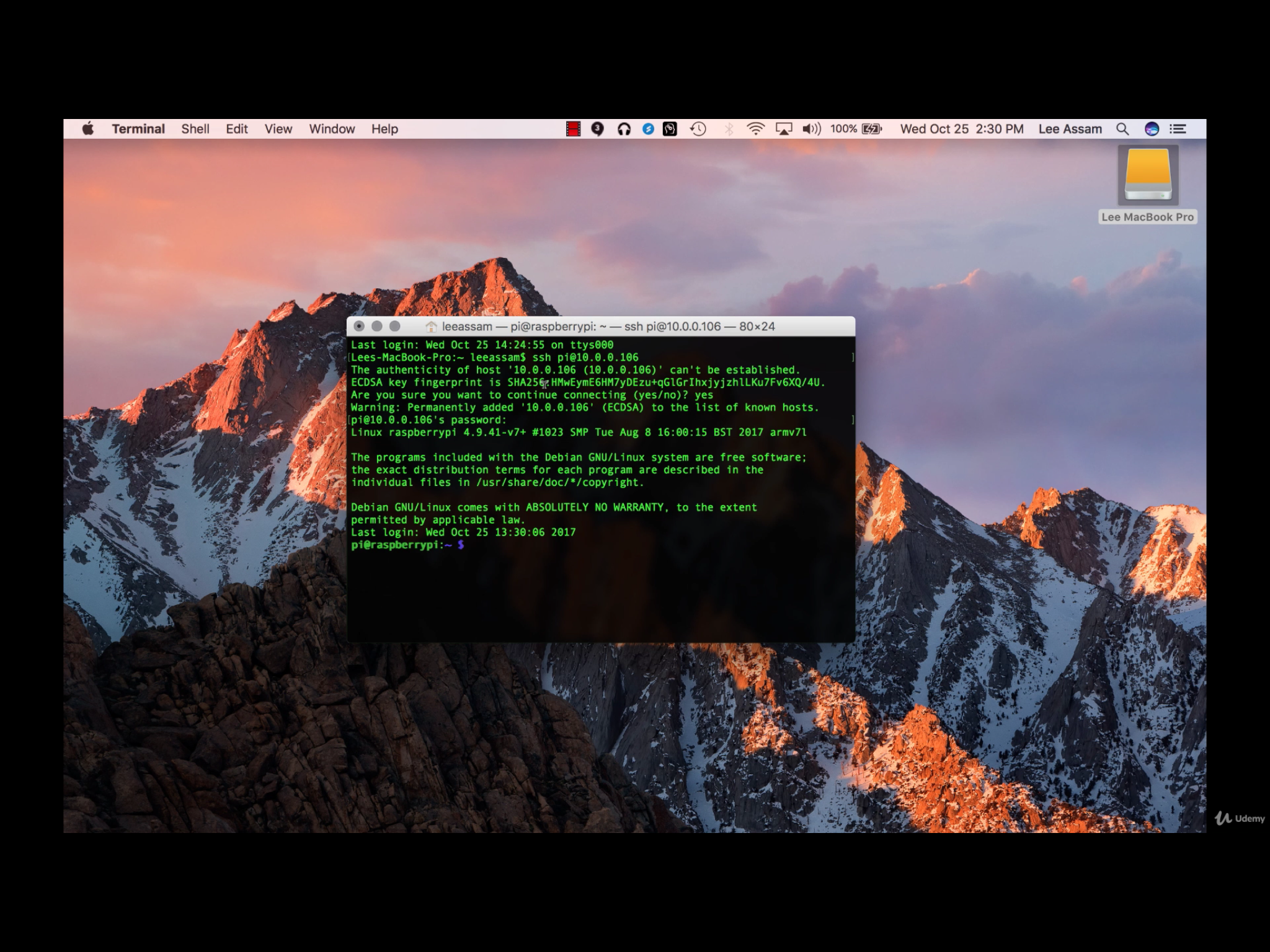1270x952 pixels.
Task: Zoom the Terminal window
Action: tap(395, 326)
